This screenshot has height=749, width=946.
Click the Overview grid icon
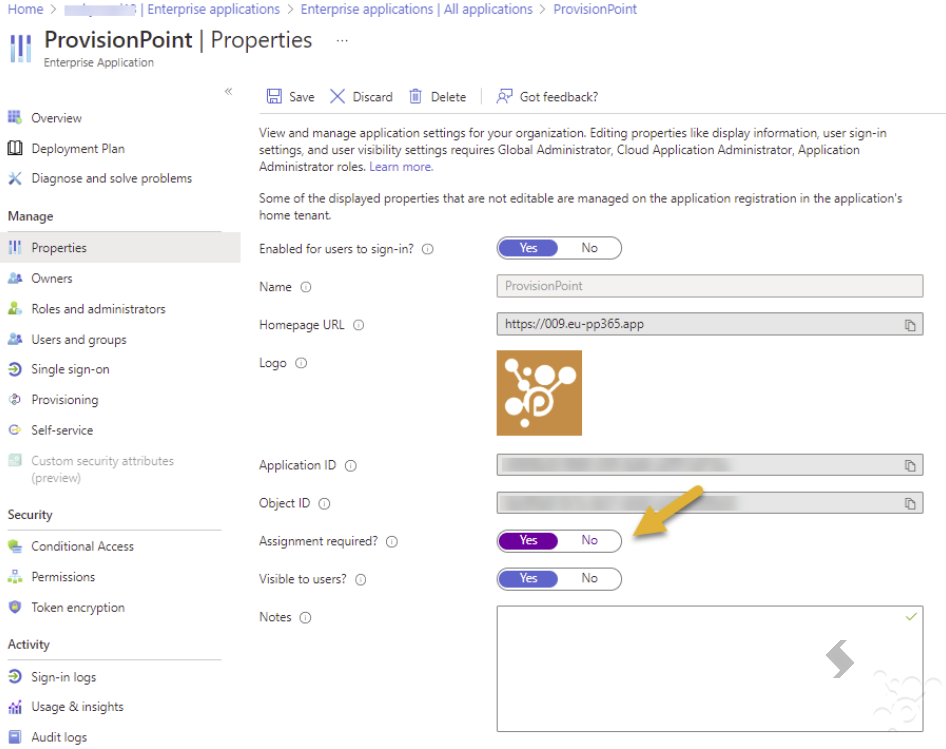click(x=15, y=117)
